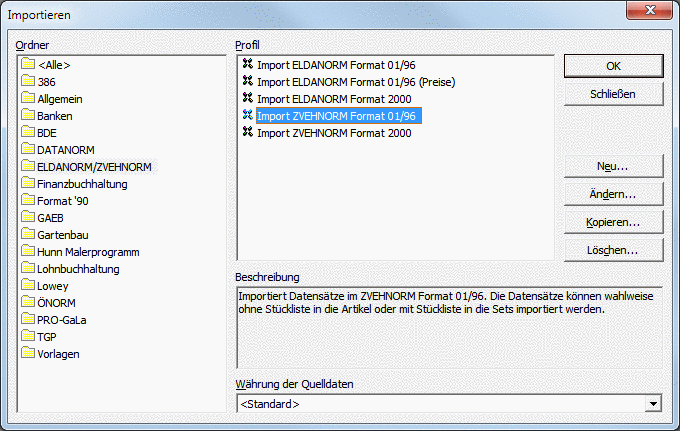The width and height of the screenshot is (680, 431).
Task: Click the ÖNORM folder icon
Action: tap(28, 302)
